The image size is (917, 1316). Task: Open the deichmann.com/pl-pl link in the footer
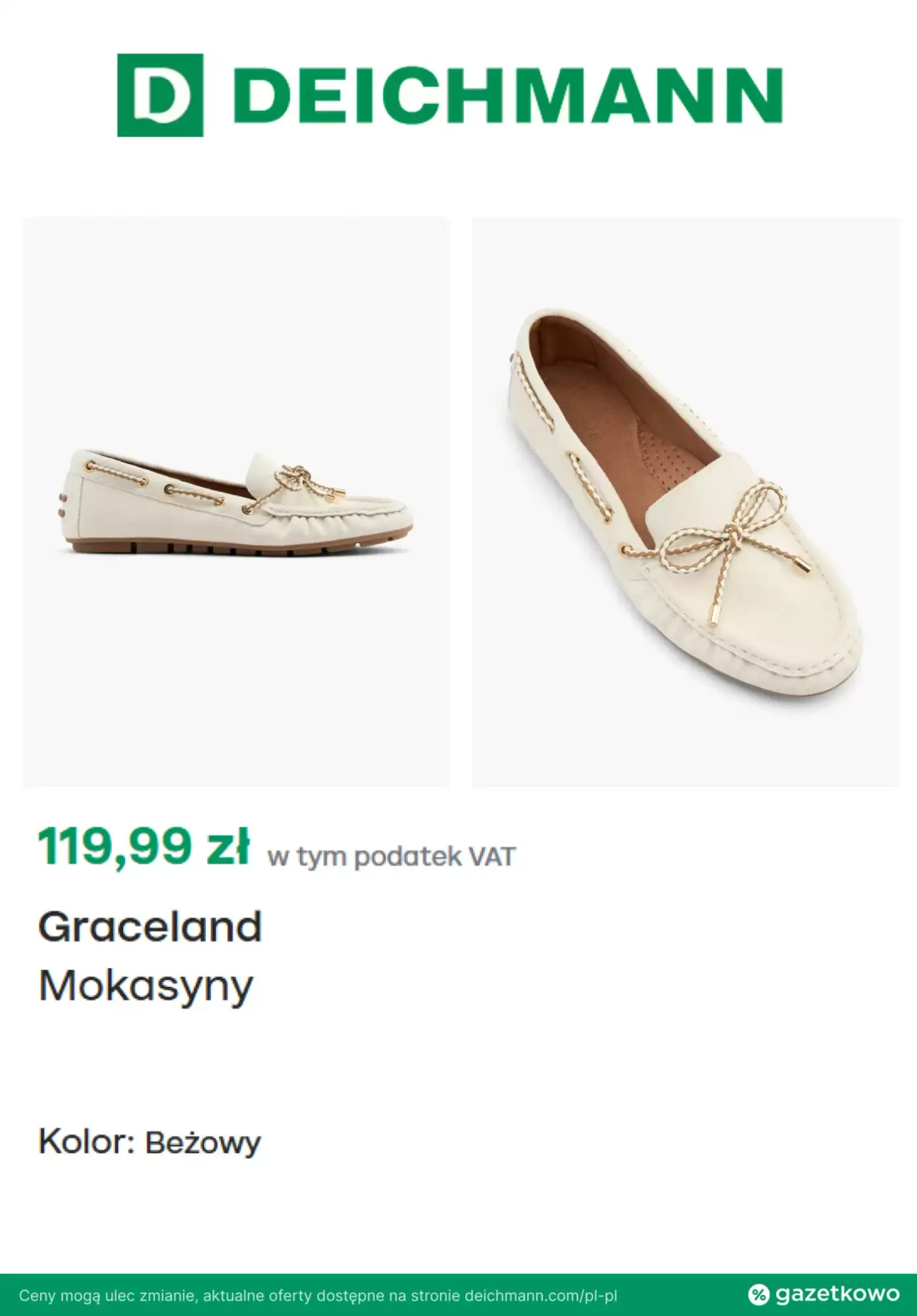[x=541, y=1296]
